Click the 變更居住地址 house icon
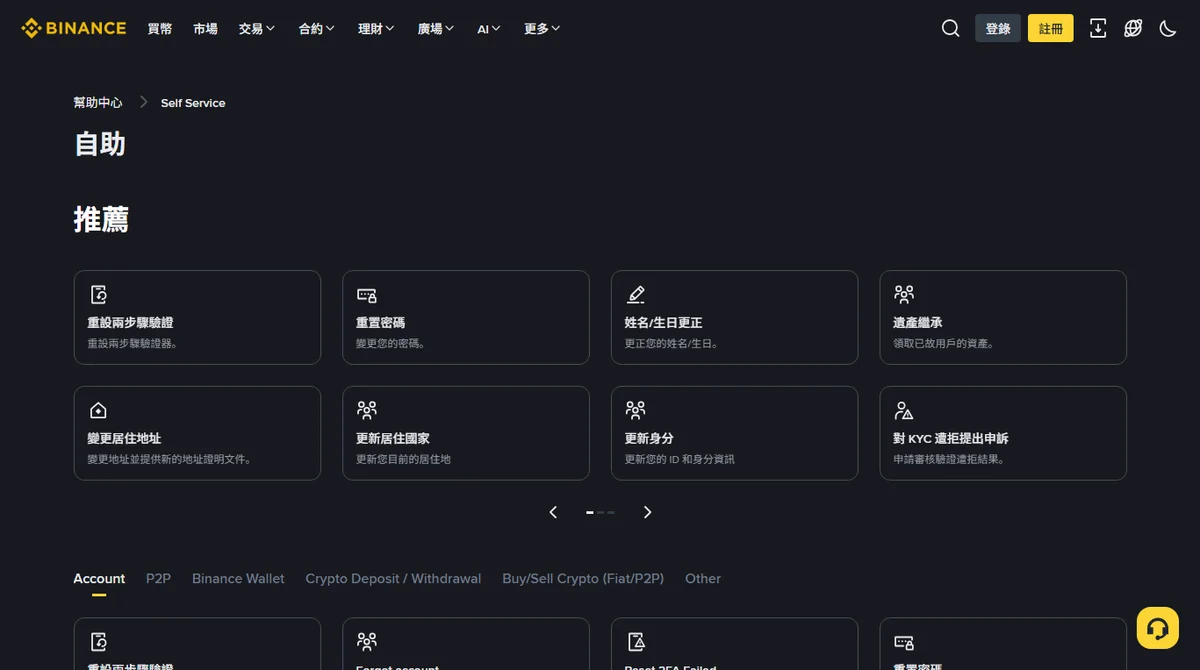Screen dimensions: 1200x670 tap(98, 410)
